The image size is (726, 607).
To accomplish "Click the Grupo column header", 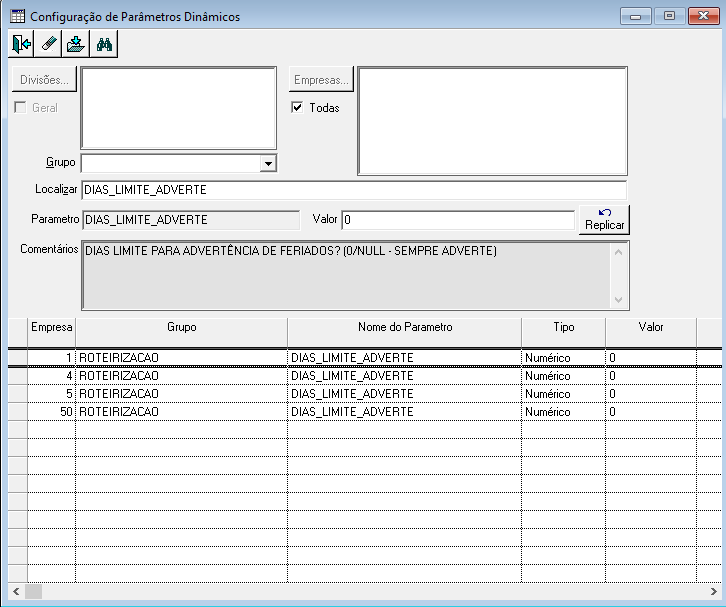I will (182, 327).
